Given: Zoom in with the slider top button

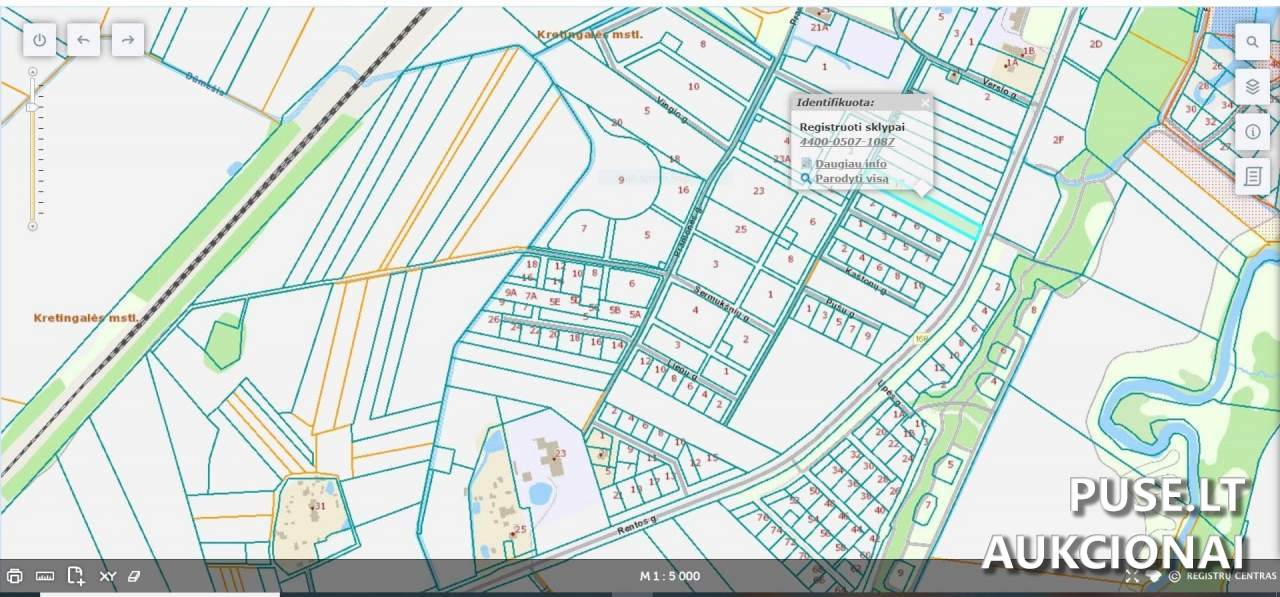Looking at the screenshot, I should pyautogui.click(x=32, y=72).
